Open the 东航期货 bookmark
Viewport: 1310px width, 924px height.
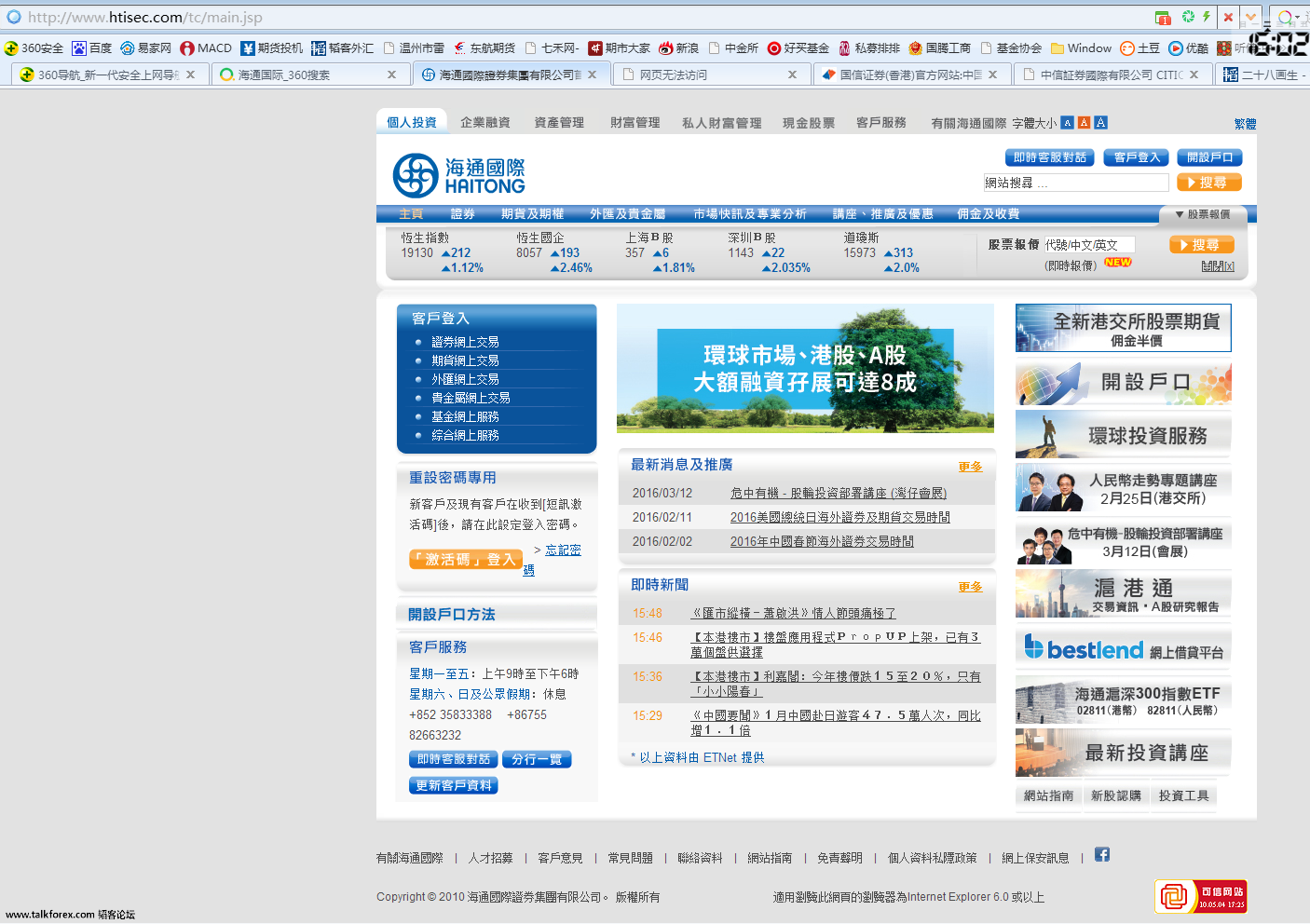tap(484, 48)
